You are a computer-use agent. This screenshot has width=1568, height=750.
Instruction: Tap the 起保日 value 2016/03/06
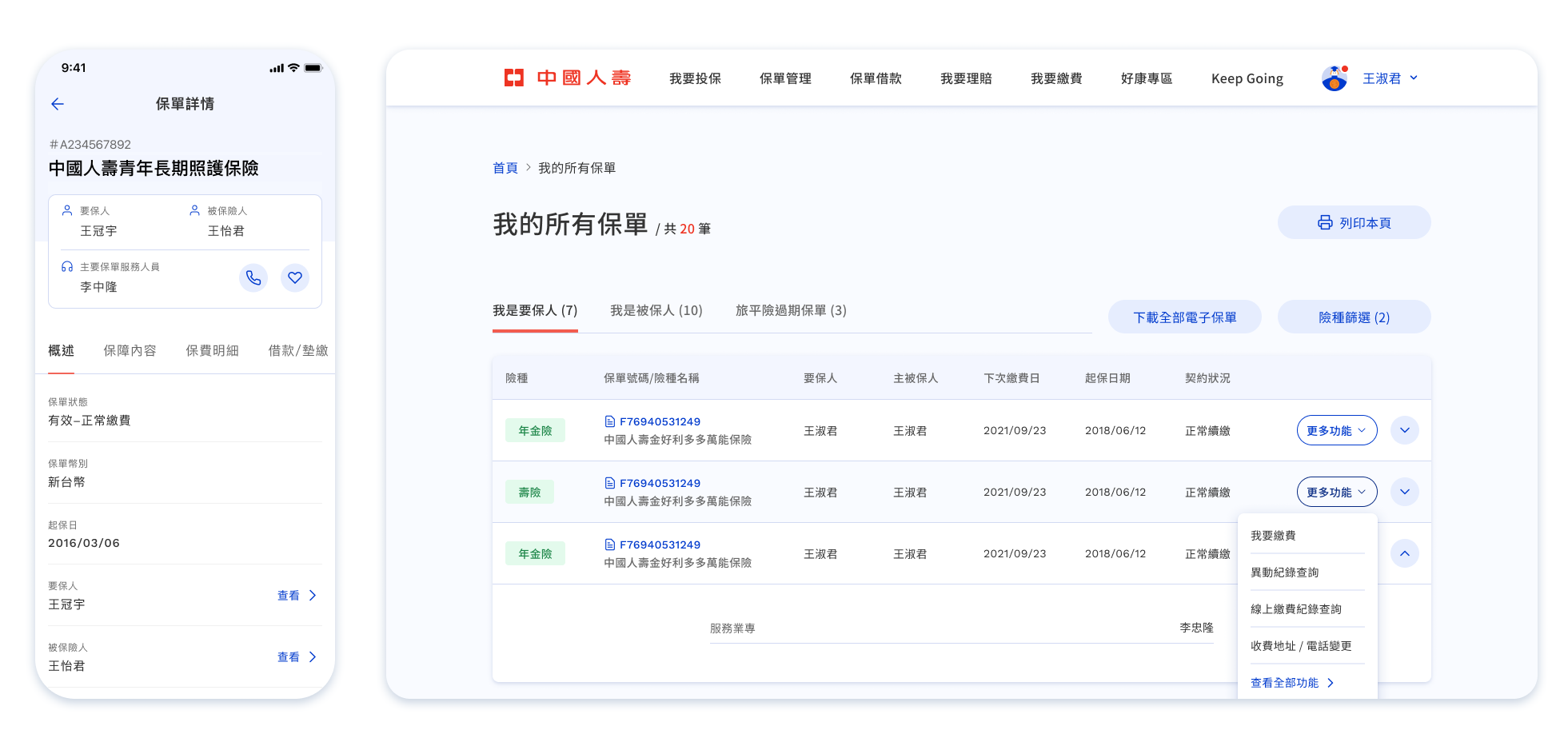pyautogui.click(x=84, y=543)
